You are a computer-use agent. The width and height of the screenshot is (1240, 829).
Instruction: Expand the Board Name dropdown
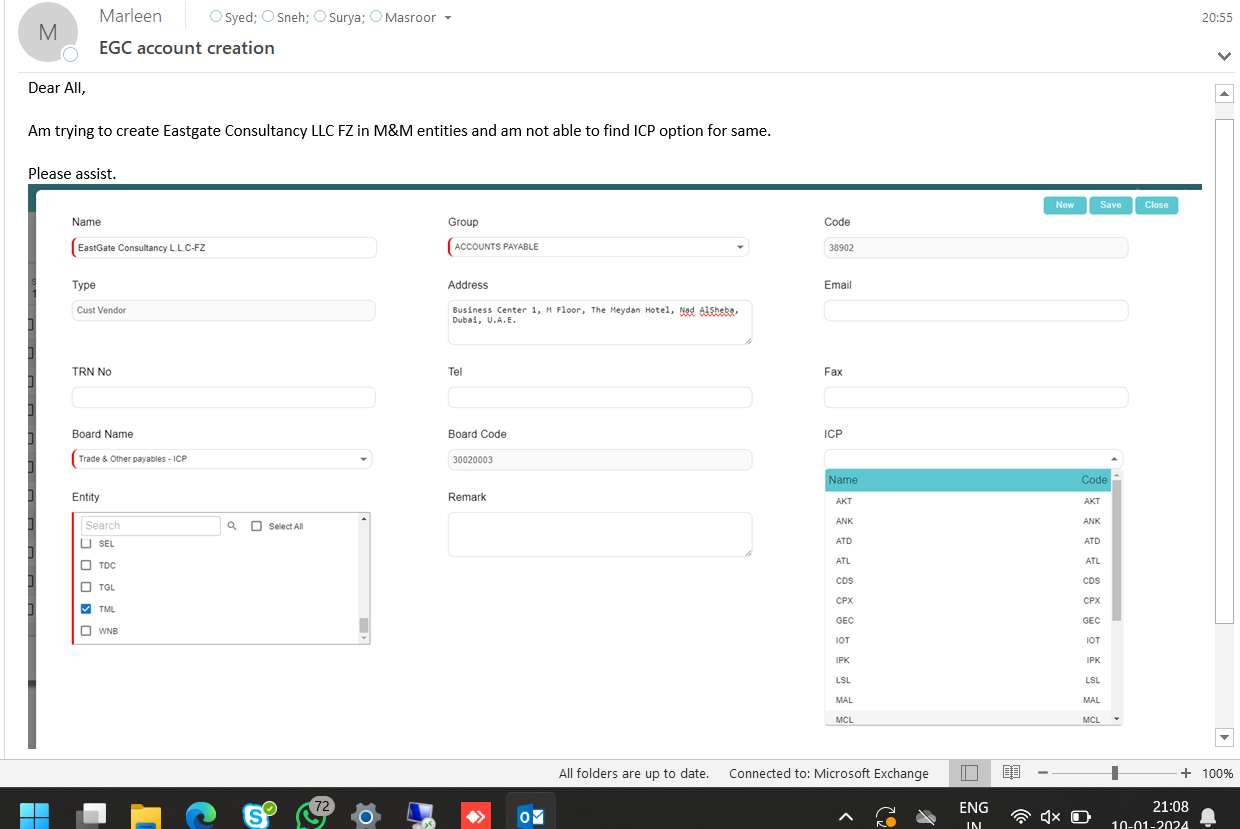point(363,459)
